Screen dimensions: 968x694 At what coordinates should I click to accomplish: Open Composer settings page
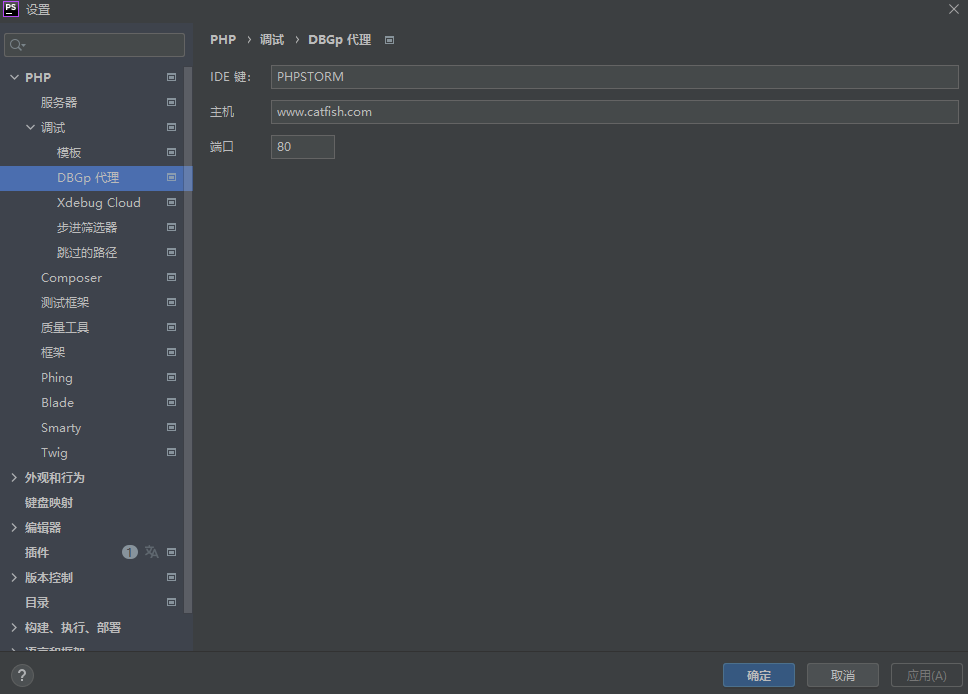click(x=72, y=278)
